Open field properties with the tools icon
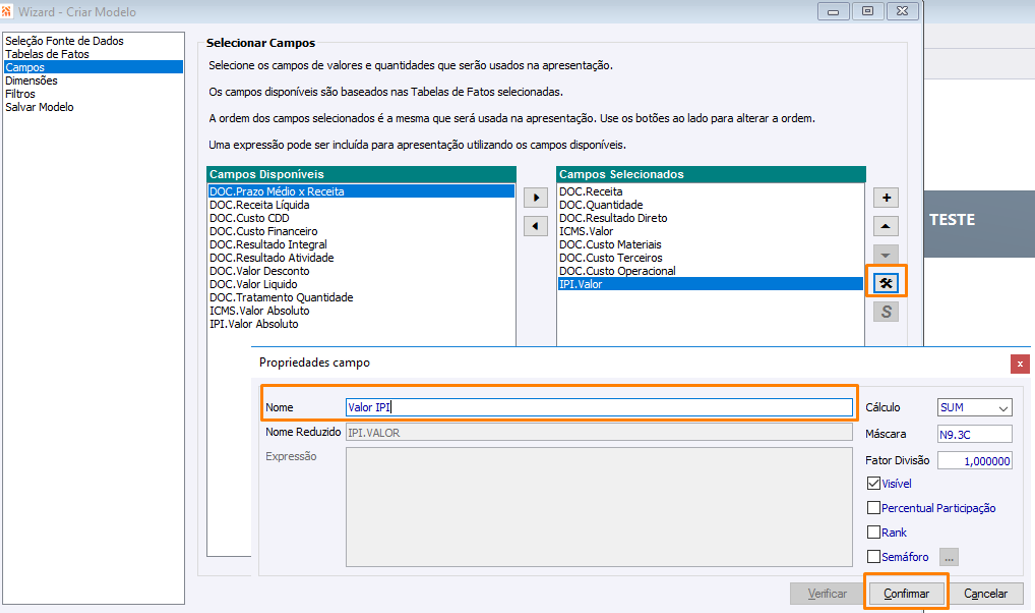 pyautogui.click(x=886, y=283)
